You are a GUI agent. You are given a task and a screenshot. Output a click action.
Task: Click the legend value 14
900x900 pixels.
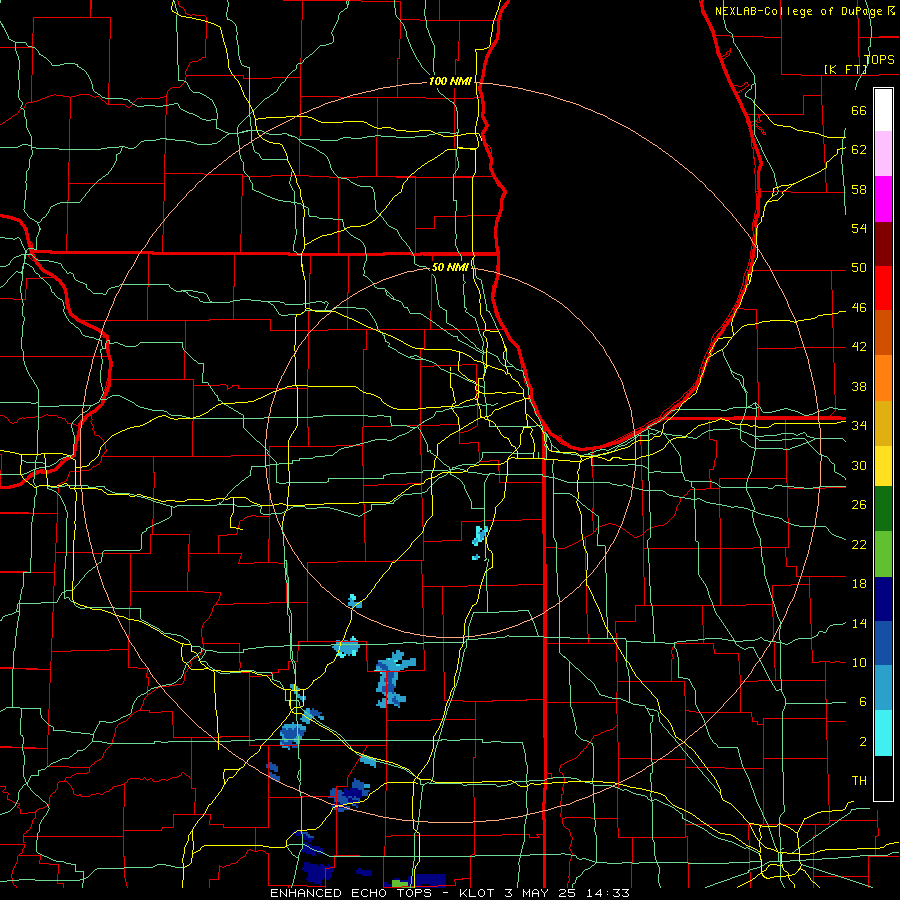tap(859, 623)
